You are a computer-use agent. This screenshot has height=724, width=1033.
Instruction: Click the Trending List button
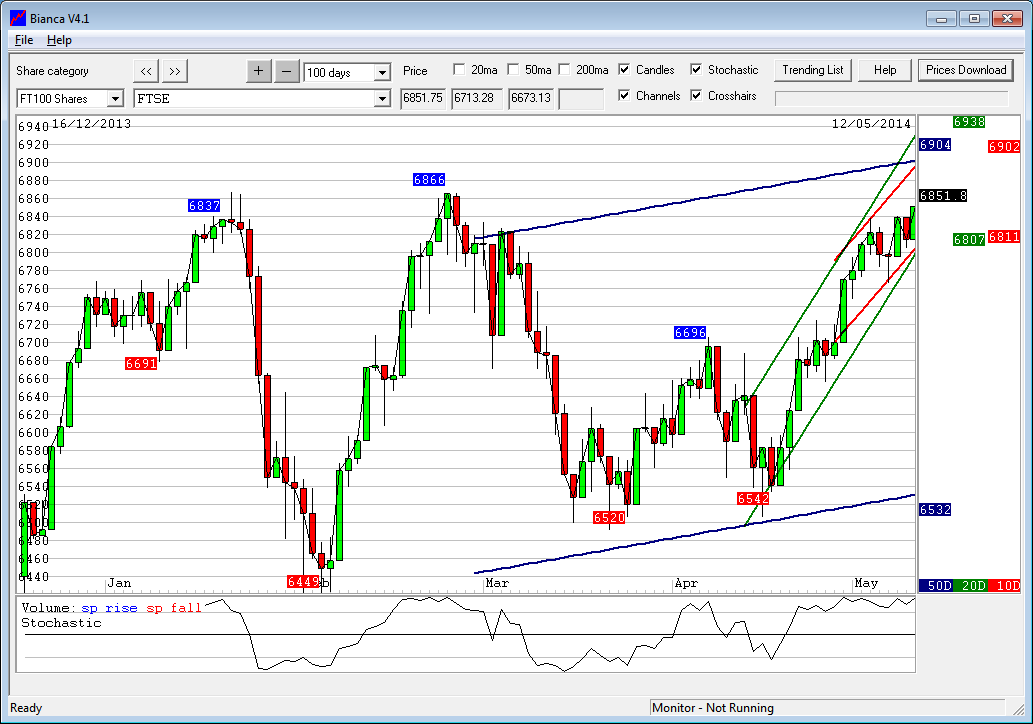click(x=813, y=70)
